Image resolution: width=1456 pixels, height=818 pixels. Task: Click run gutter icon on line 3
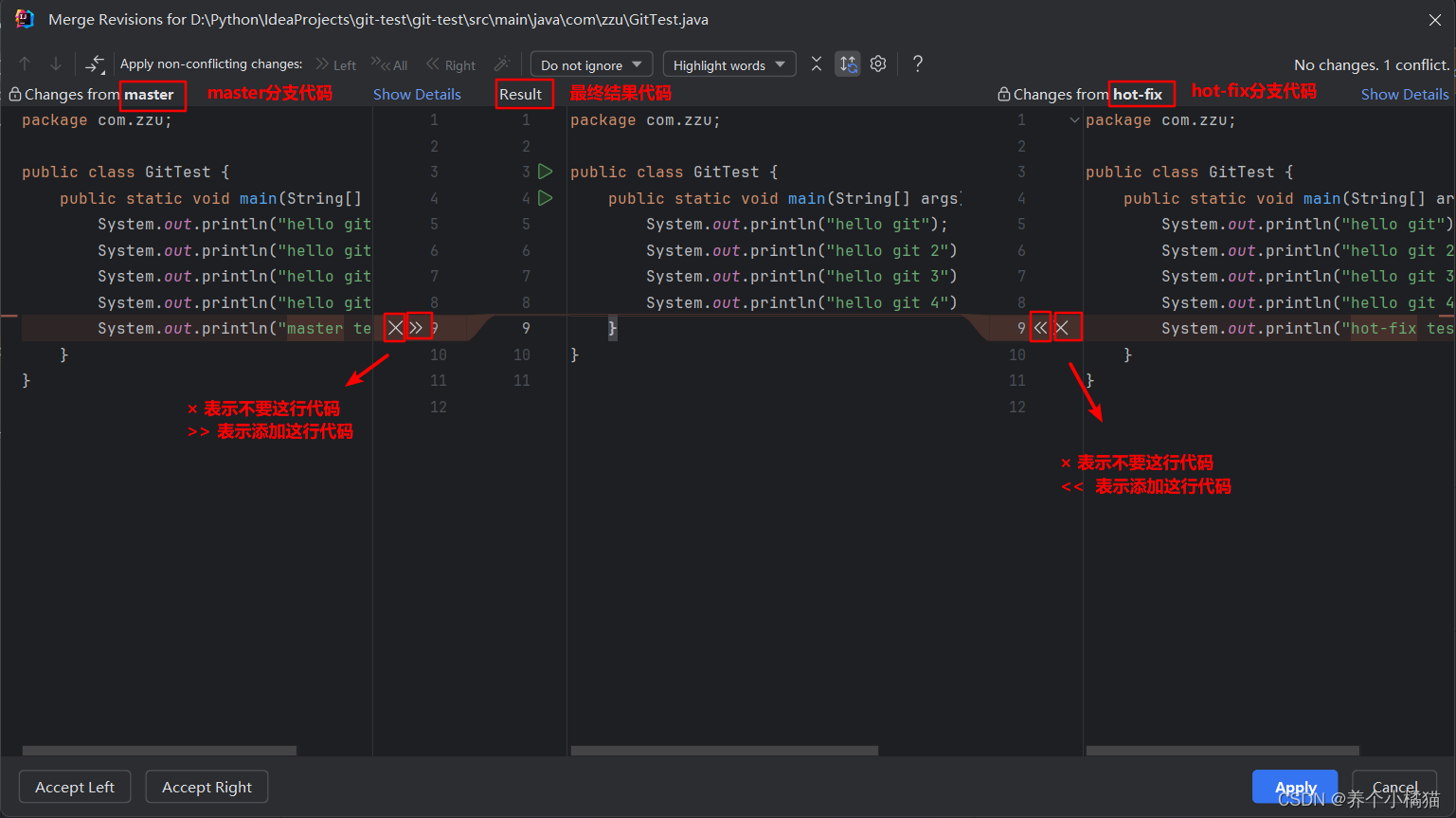546,172
